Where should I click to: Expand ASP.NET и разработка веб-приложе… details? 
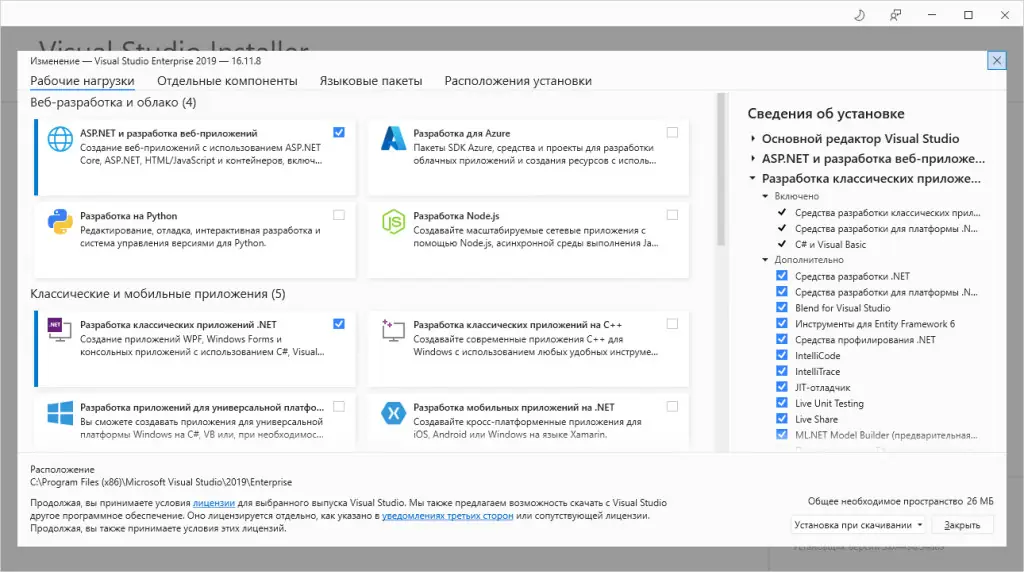point(753,159)
